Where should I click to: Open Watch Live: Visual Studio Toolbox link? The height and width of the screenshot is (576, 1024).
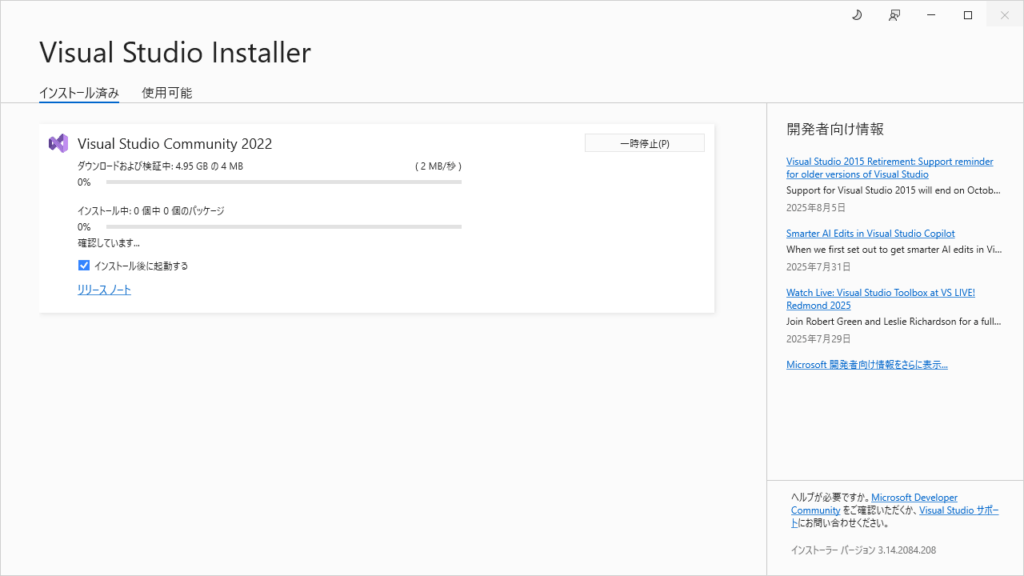tap(880, 298)
